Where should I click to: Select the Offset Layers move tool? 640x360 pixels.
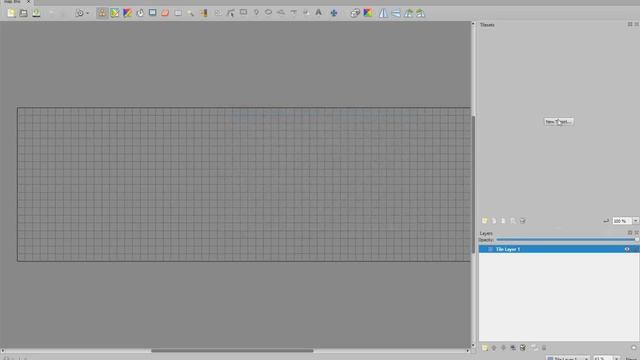point(334,13)
